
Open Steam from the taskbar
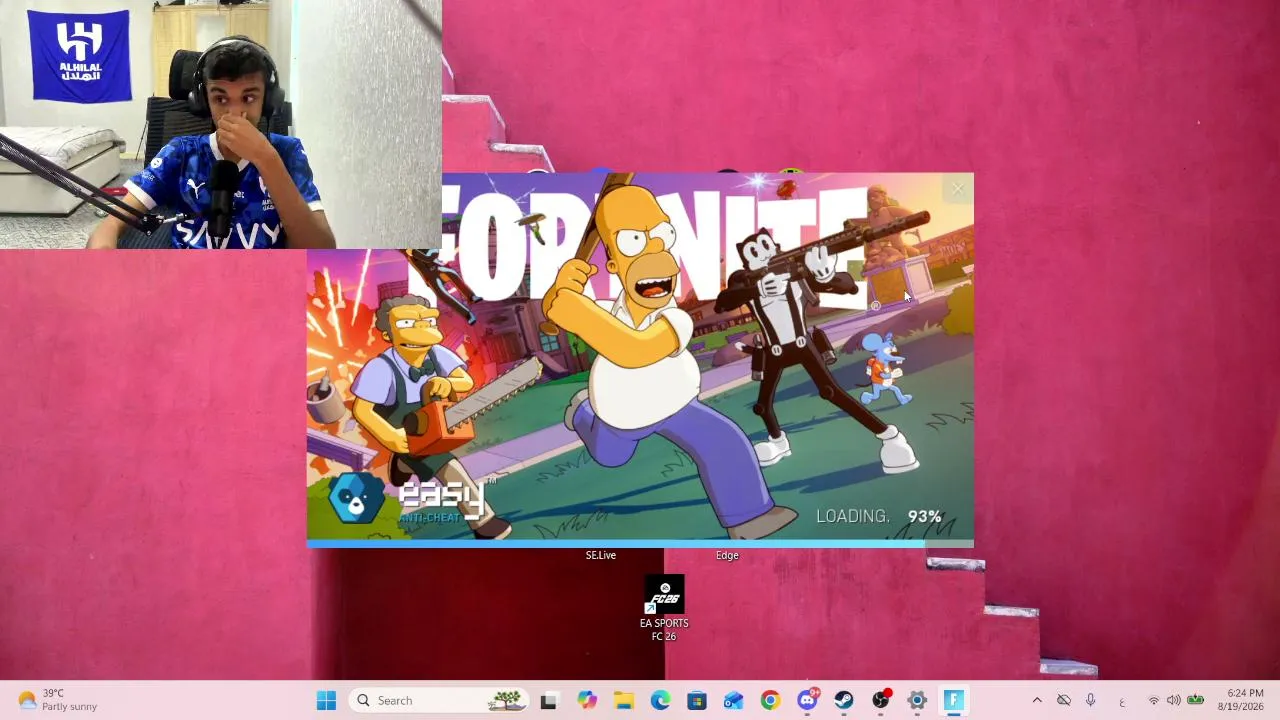click(844, 701)
